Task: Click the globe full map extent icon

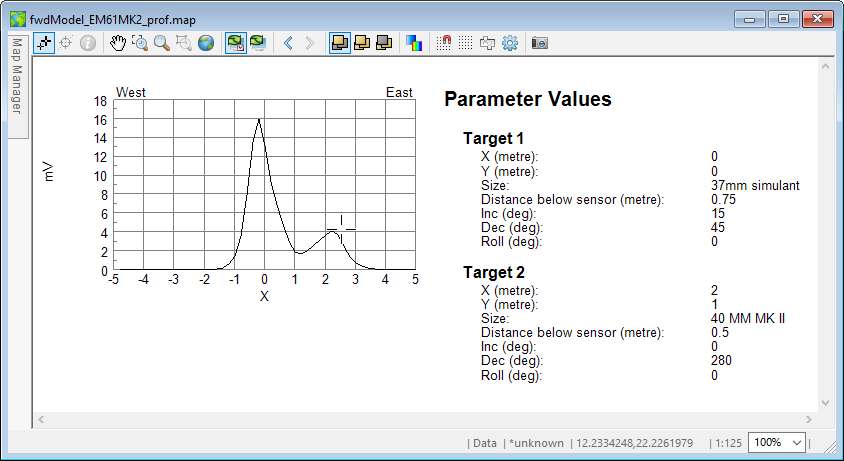Action: click(x=206, y=43)
